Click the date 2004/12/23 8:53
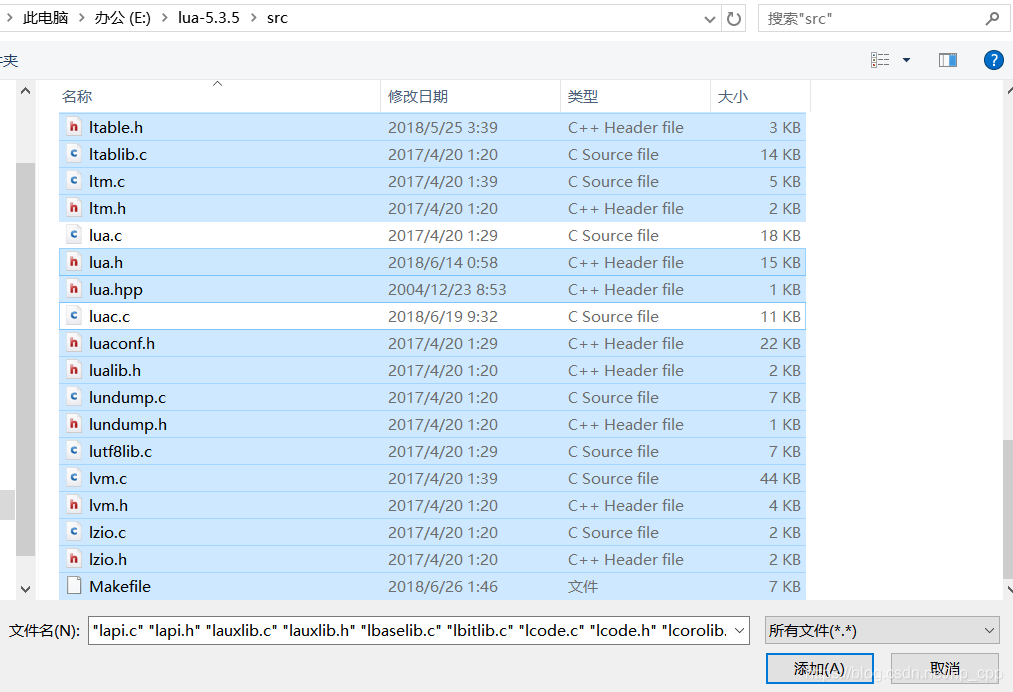 coord(447,289)
